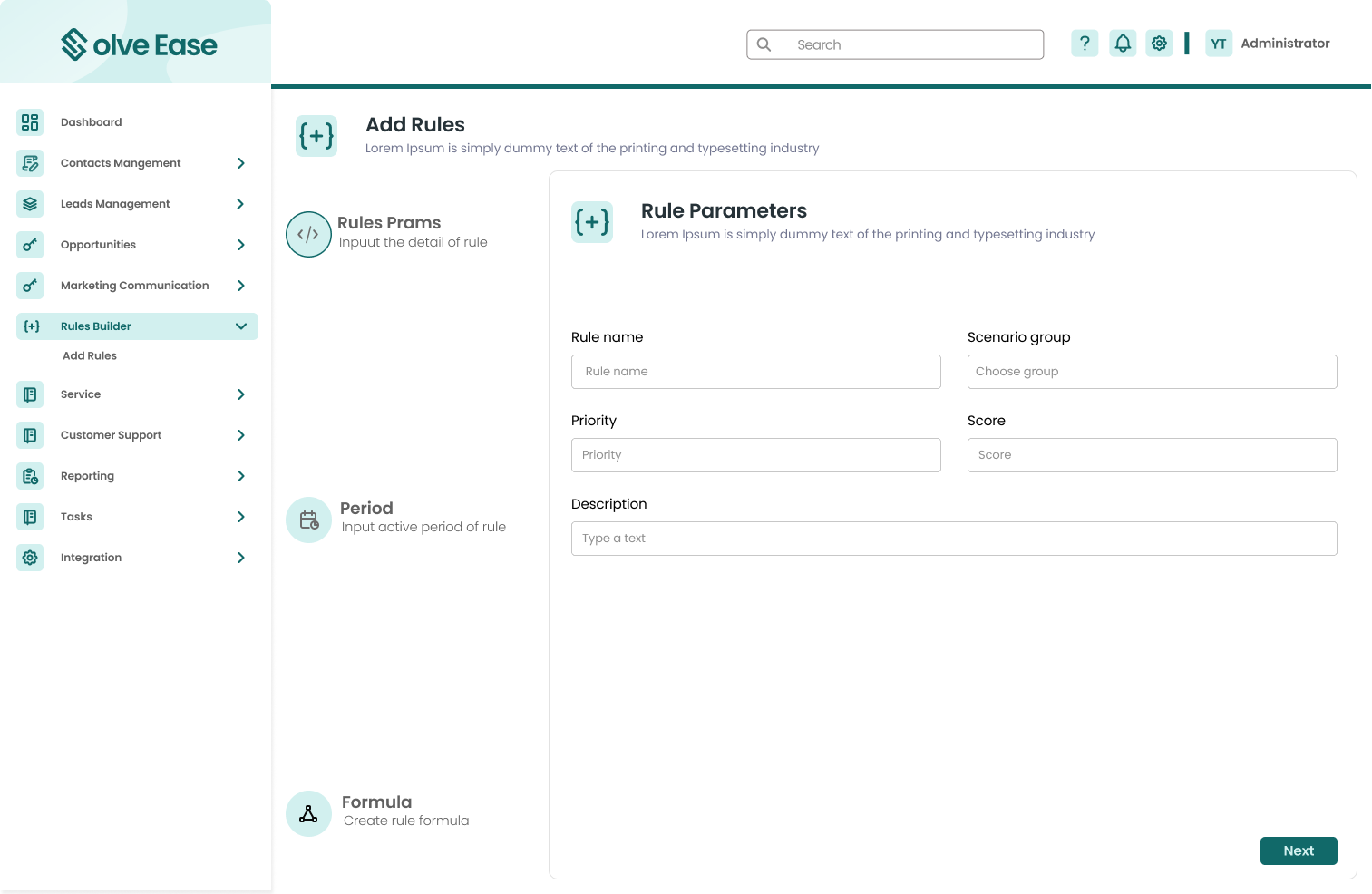The width and height of the screenshot is (1372, 894).
Task: Collapse the Rules Builder submenu chevron
Action: [240, 326]
